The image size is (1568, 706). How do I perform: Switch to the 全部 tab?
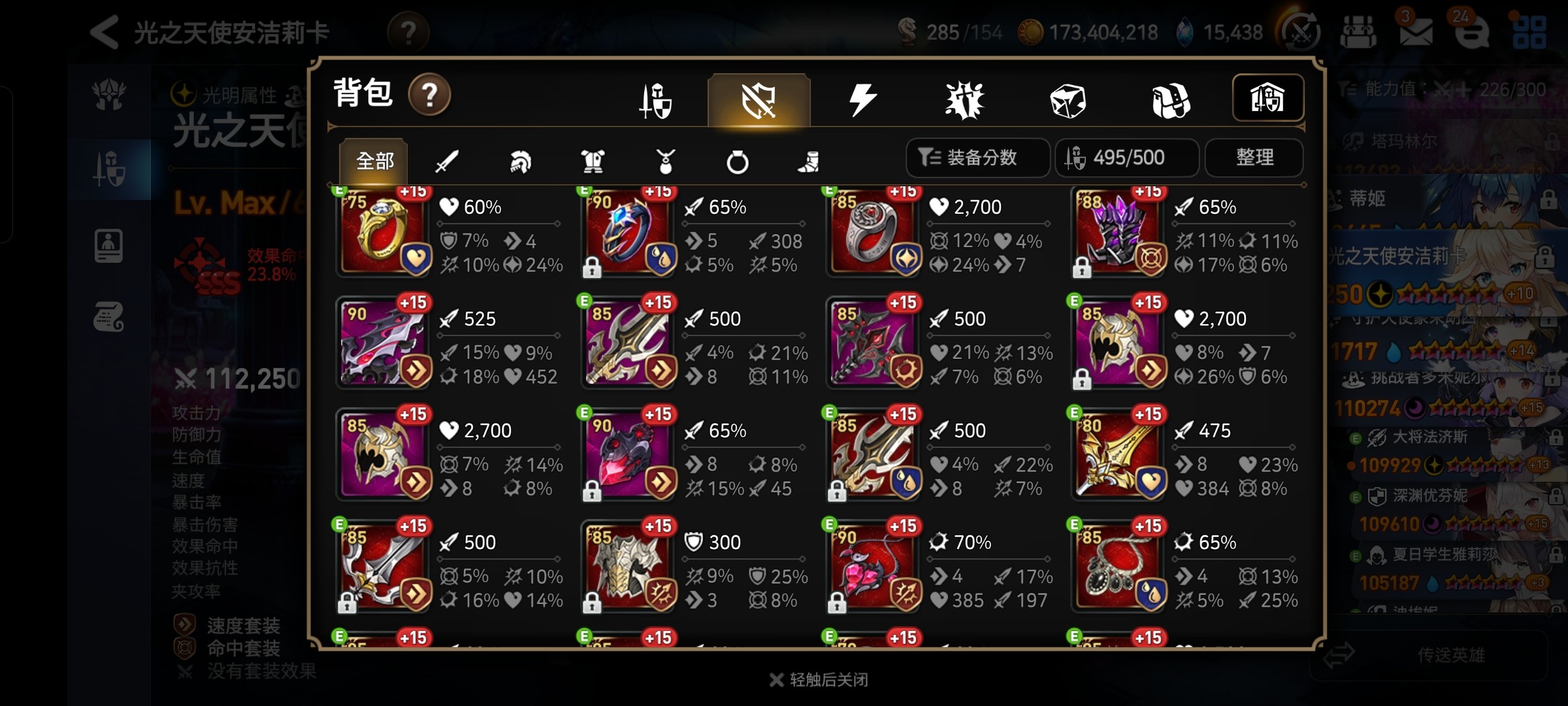pyautogui.click(x=374, y=161)
